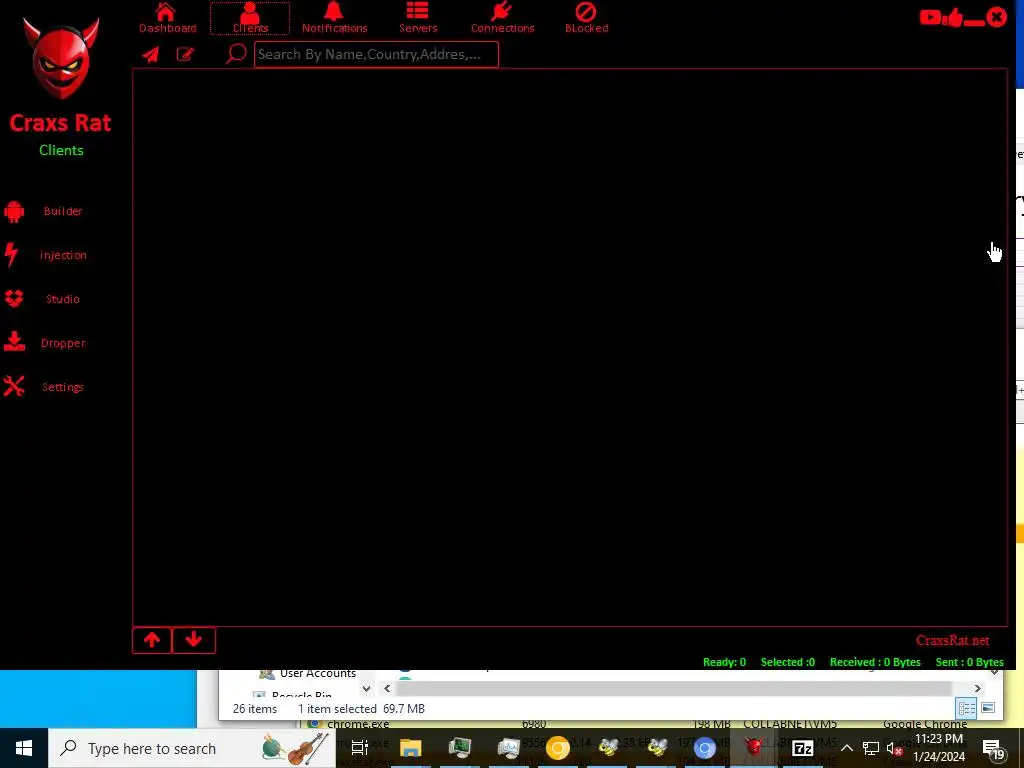Click Explorer's horizontal scroll left arrow
This screenshot has width=1024, height=768.
[387, 688]
